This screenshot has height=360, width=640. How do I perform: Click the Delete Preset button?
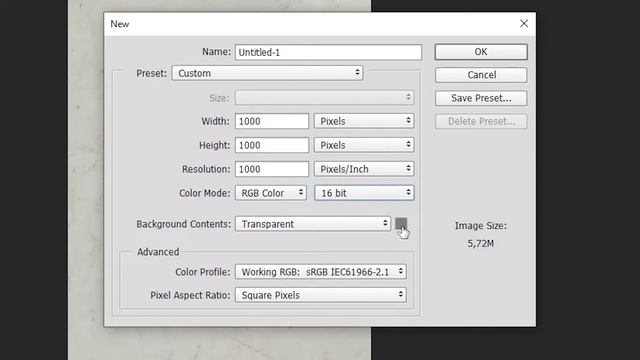click(481, 122)
